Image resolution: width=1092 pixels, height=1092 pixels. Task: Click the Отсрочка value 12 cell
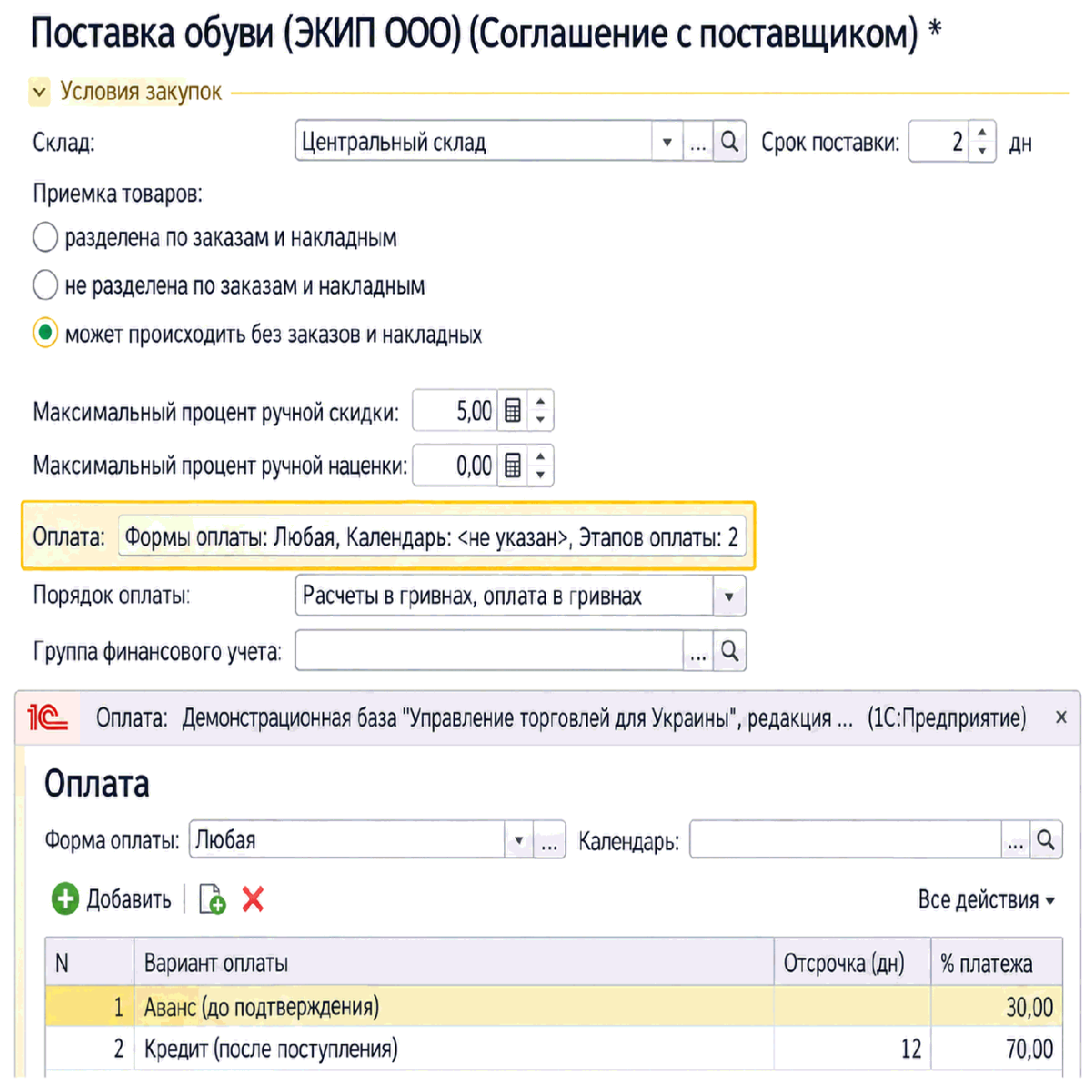852,1048
